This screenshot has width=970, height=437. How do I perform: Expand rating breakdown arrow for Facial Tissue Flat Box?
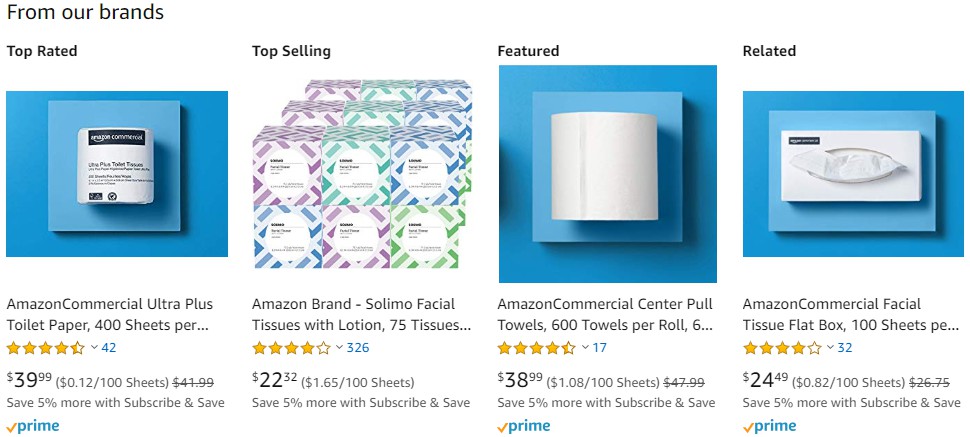tap(830, 348)
